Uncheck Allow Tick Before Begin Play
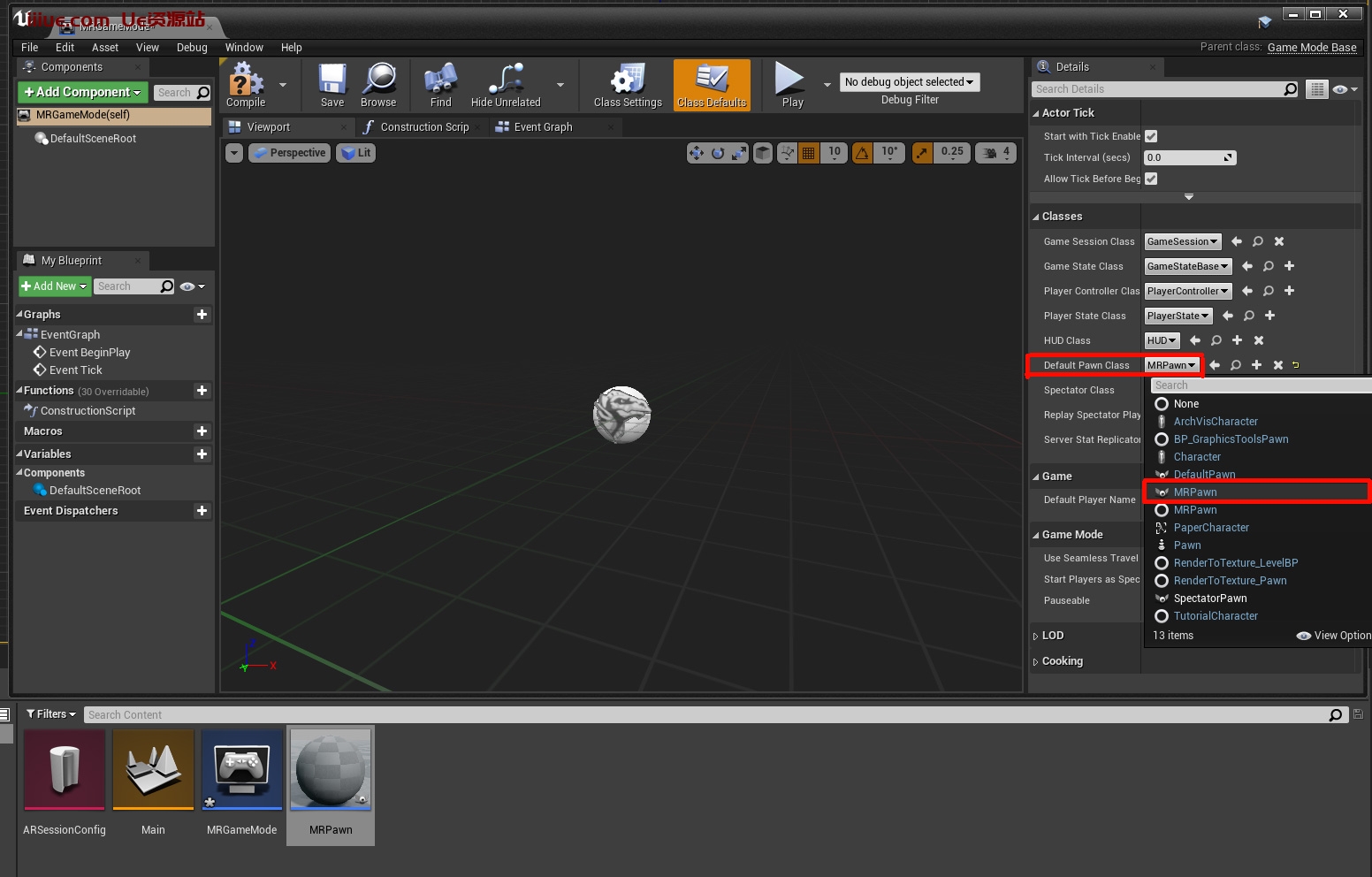 click(1151, 179)
